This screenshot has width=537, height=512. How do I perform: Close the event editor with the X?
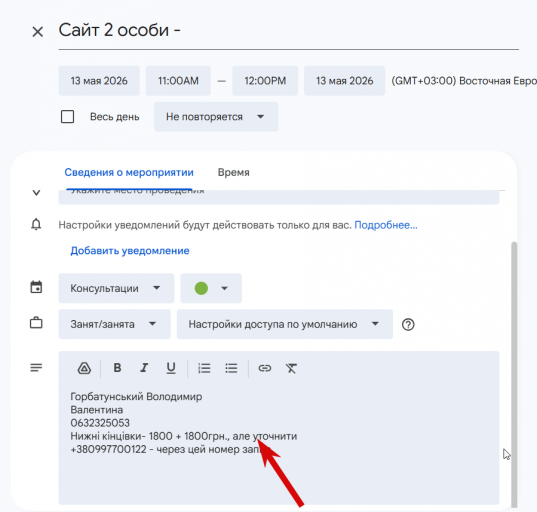[x=37, y=32]
